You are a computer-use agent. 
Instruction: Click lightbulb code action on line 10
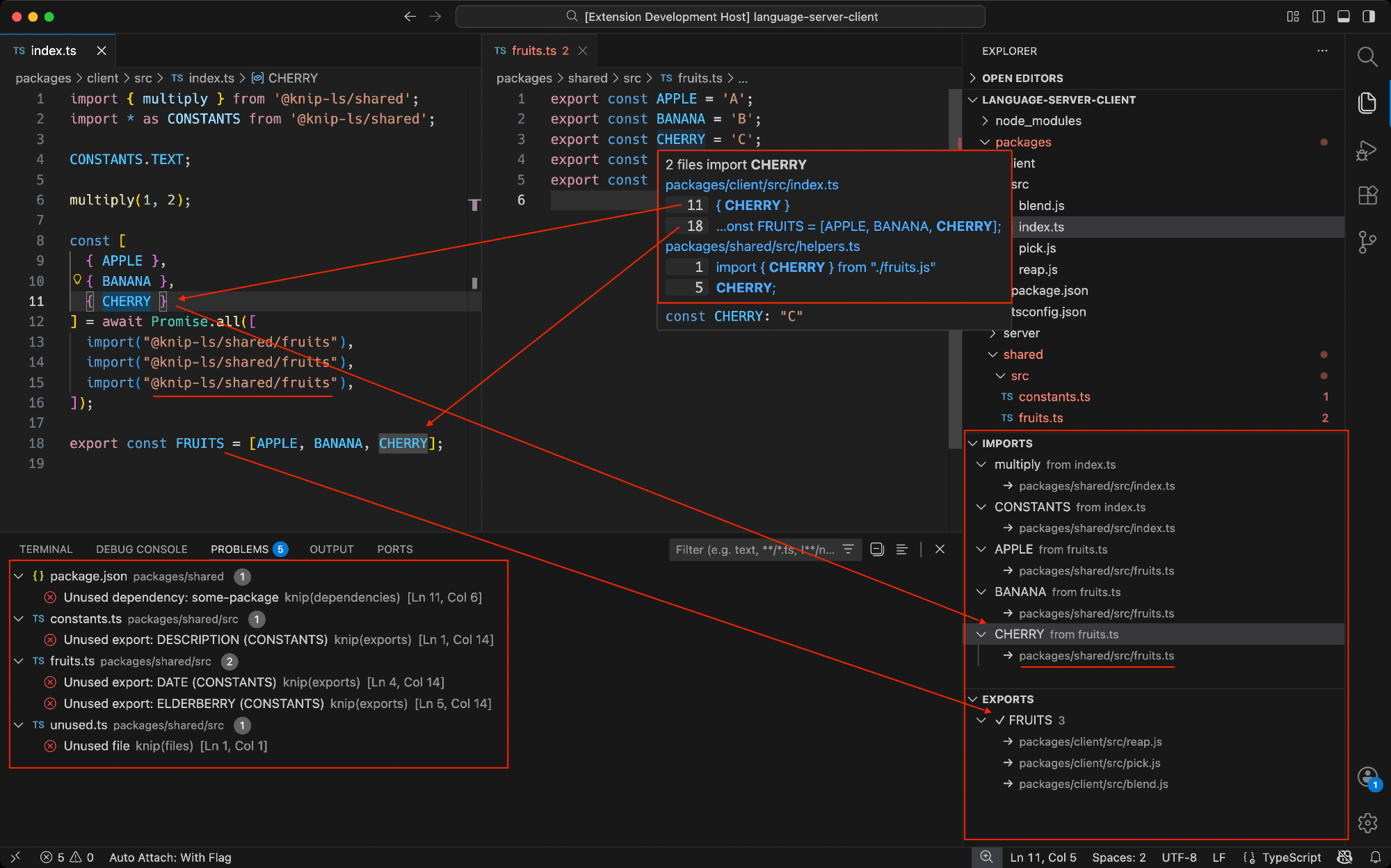pyautogui.click(x=77, y=280)
